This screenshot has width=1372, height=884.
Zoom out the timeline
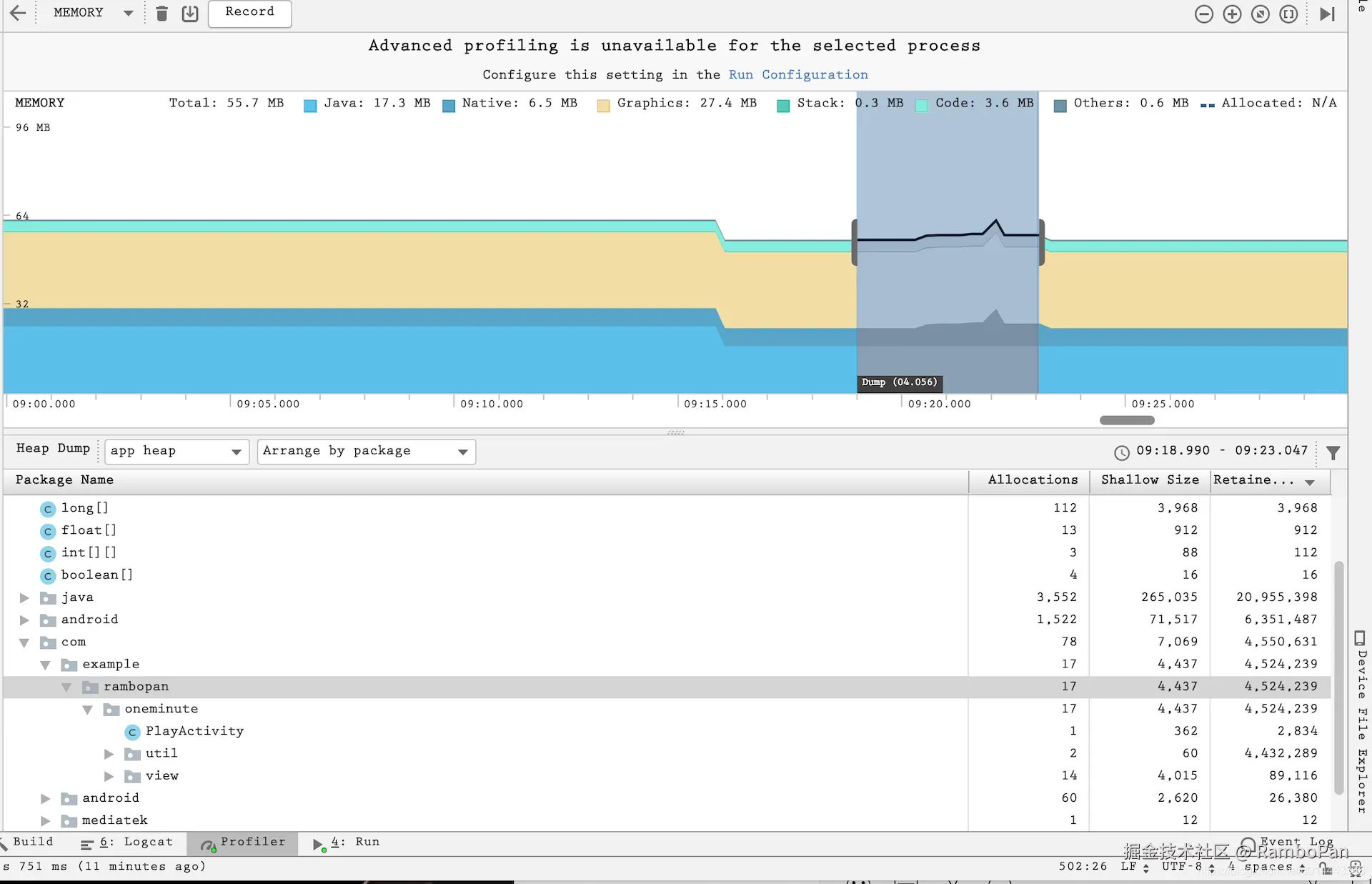coord(1203,14)
